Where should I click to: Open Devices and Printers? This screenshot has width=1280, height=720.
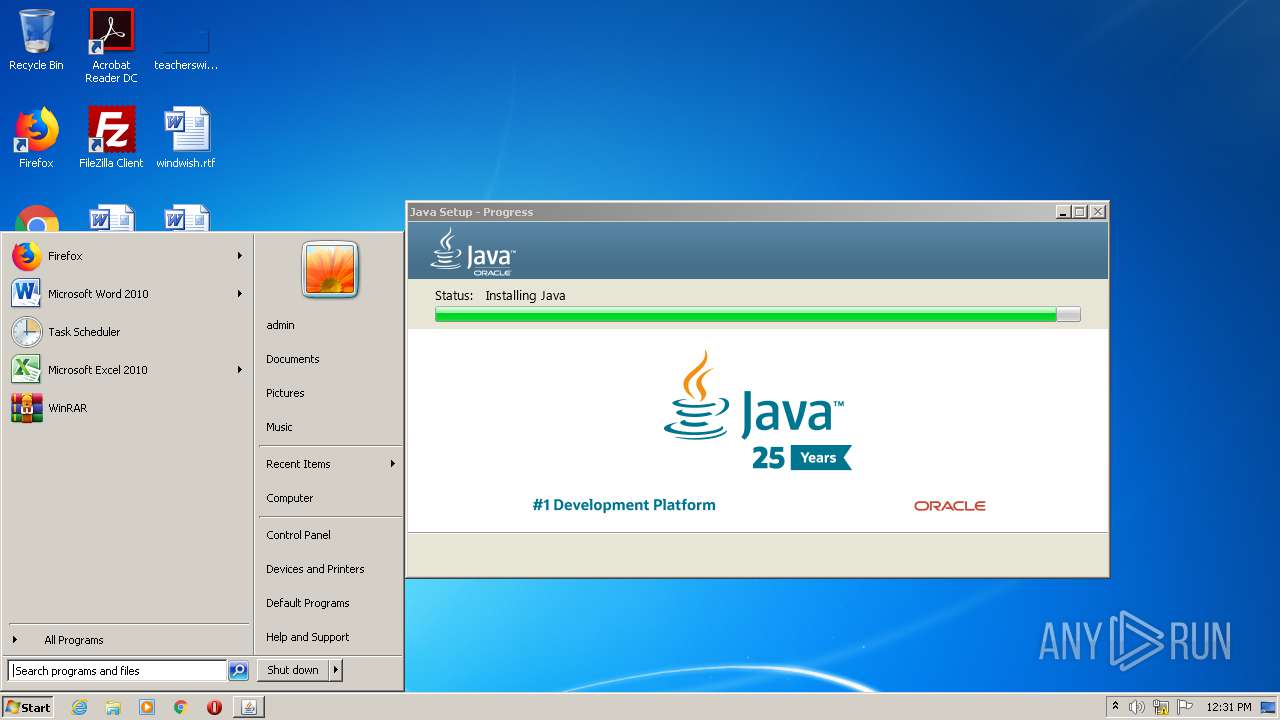315,569
